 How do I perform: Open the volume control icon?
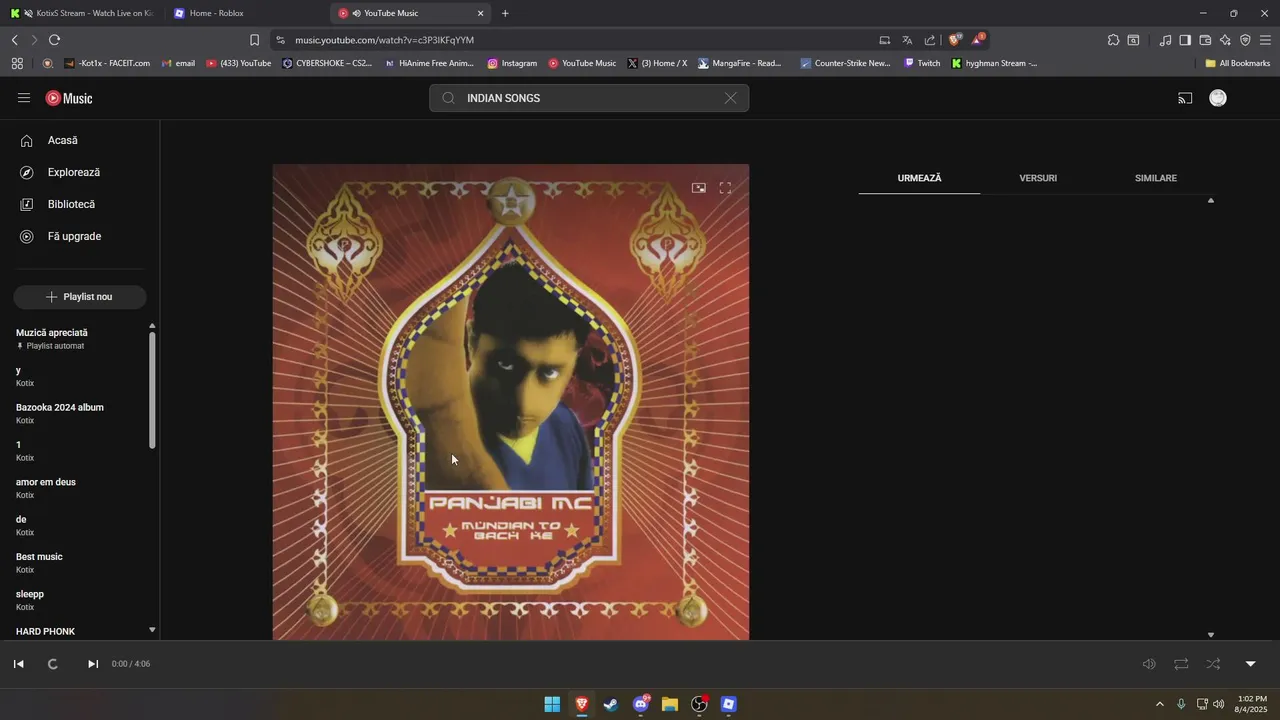[x=1149, y=664]
